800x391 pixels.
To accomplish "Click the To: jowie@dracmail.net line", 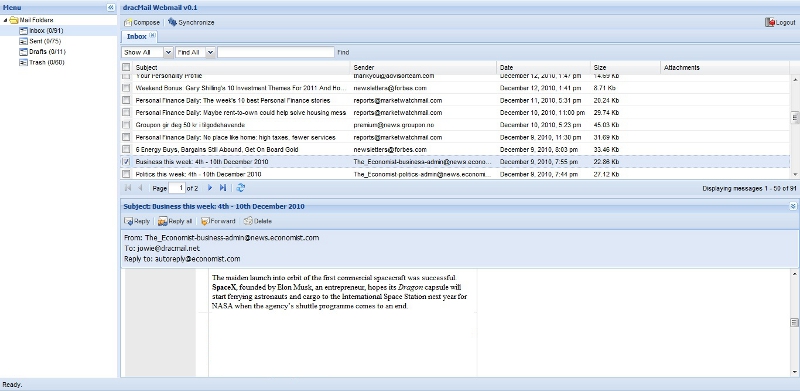I will coord(162,248).
